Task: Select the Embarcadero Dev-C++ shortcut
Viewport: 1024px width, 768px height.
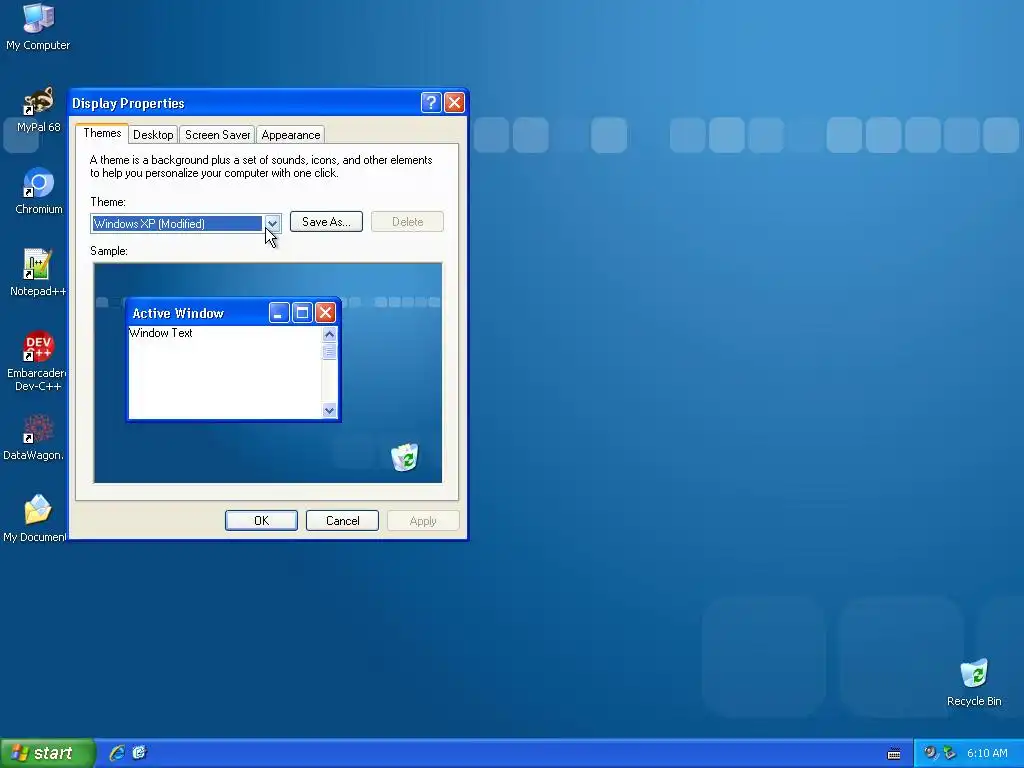Action: click(37, 361)
